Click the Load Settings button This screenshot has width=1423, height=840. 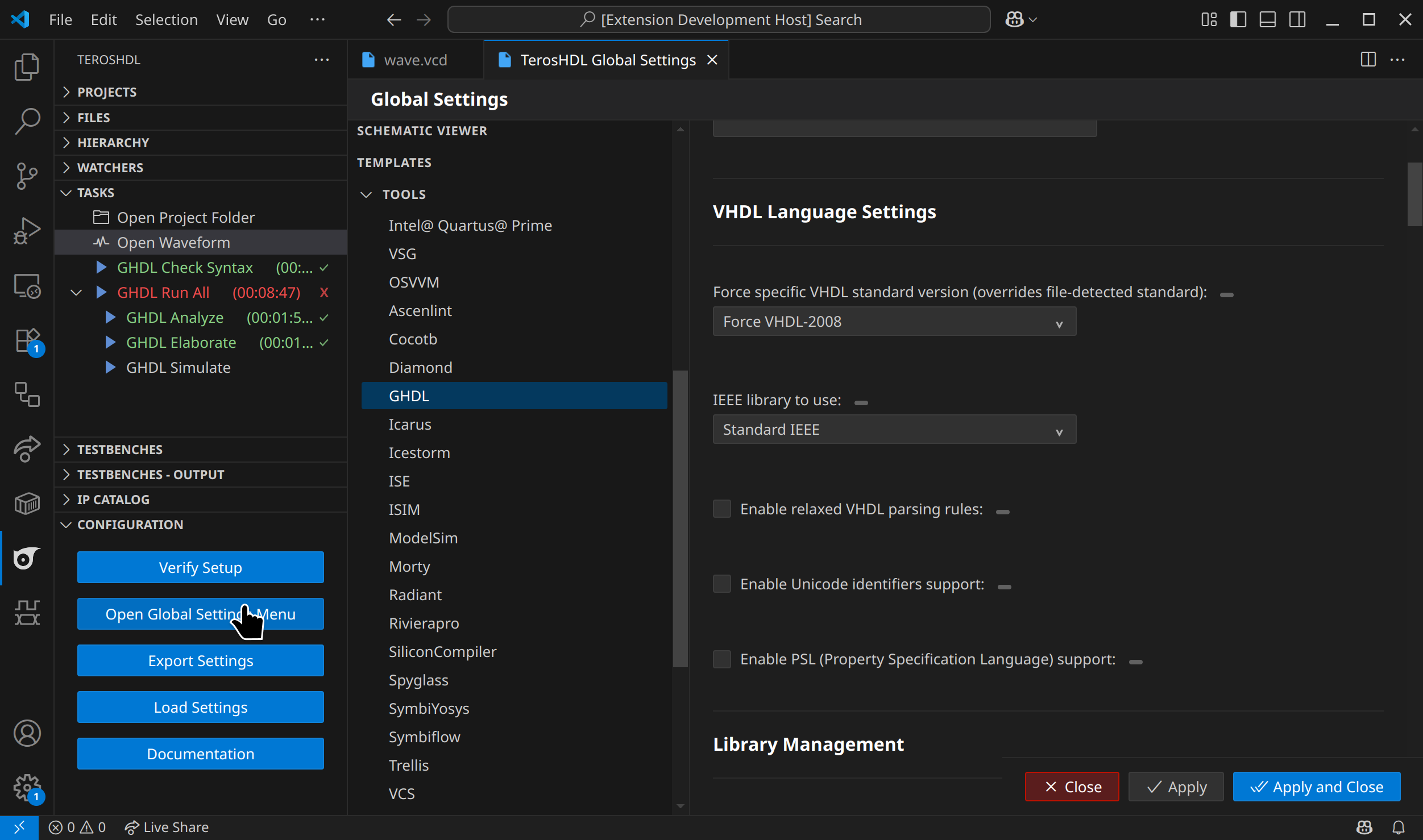pyautogui.click(x=201, y=707)
